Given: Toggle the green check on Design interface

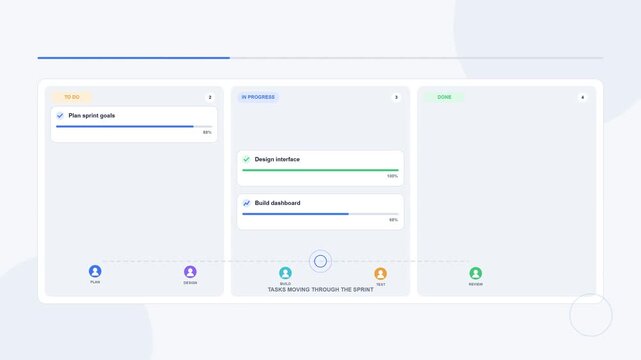Looking at the screenshot, I should 247,159.
